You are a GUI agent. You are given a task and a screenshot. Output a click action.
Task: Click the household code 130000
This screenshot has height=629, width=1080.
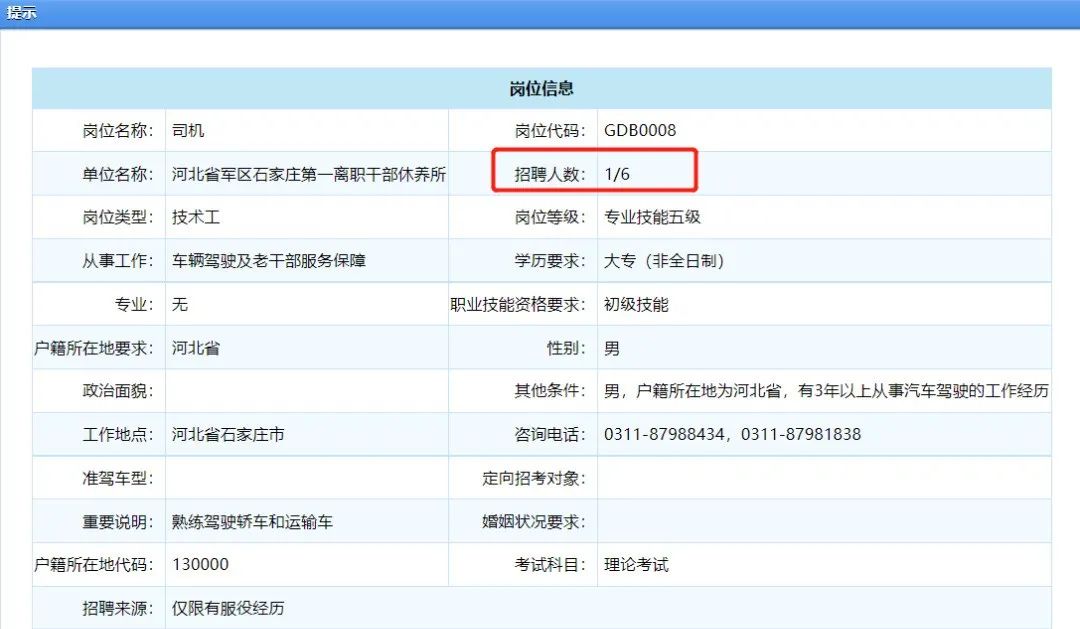coord(200,565)
